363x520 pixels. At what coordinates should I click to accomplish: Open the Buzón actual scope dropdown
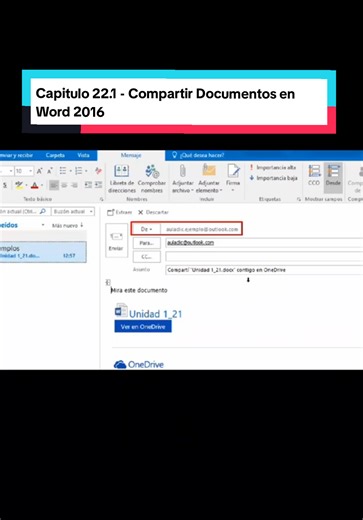[73, 211]
